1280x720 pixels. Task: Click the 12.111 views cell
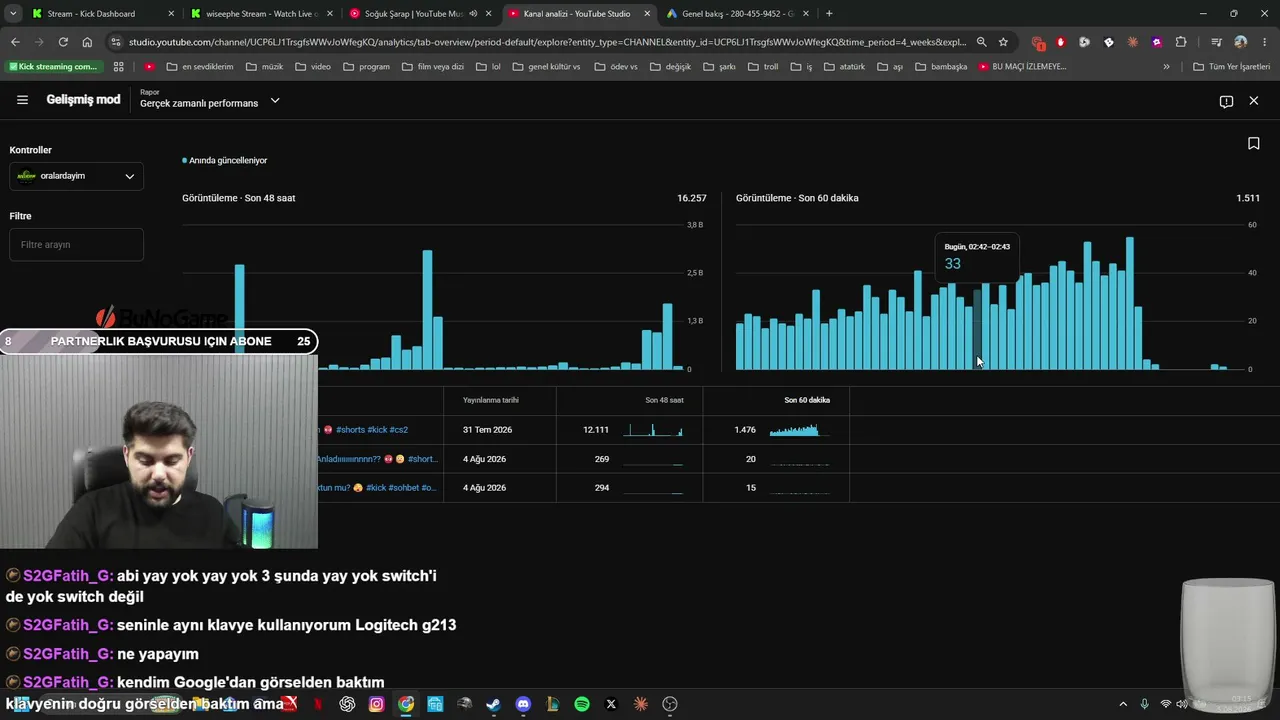596,430
